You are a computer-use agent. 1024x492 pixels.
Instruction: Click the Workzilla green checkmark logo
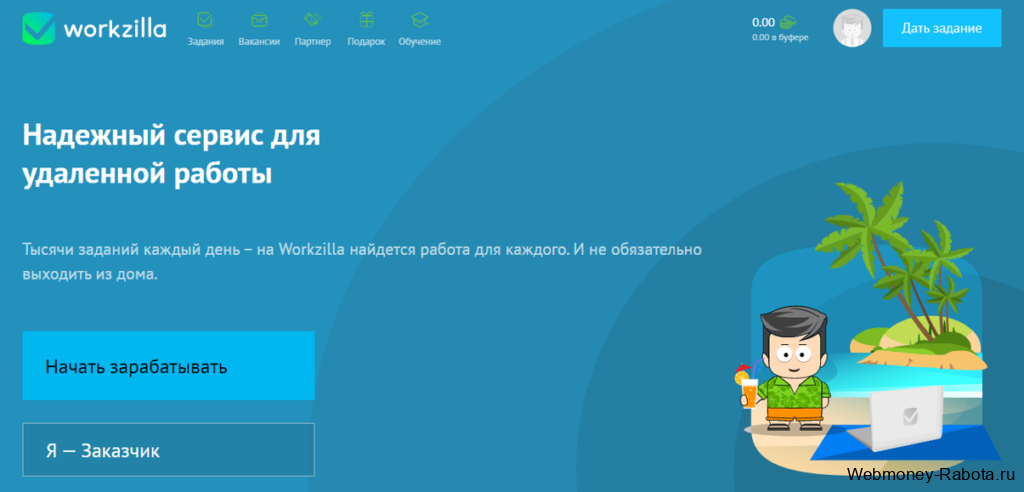click(x=39, y=29)
